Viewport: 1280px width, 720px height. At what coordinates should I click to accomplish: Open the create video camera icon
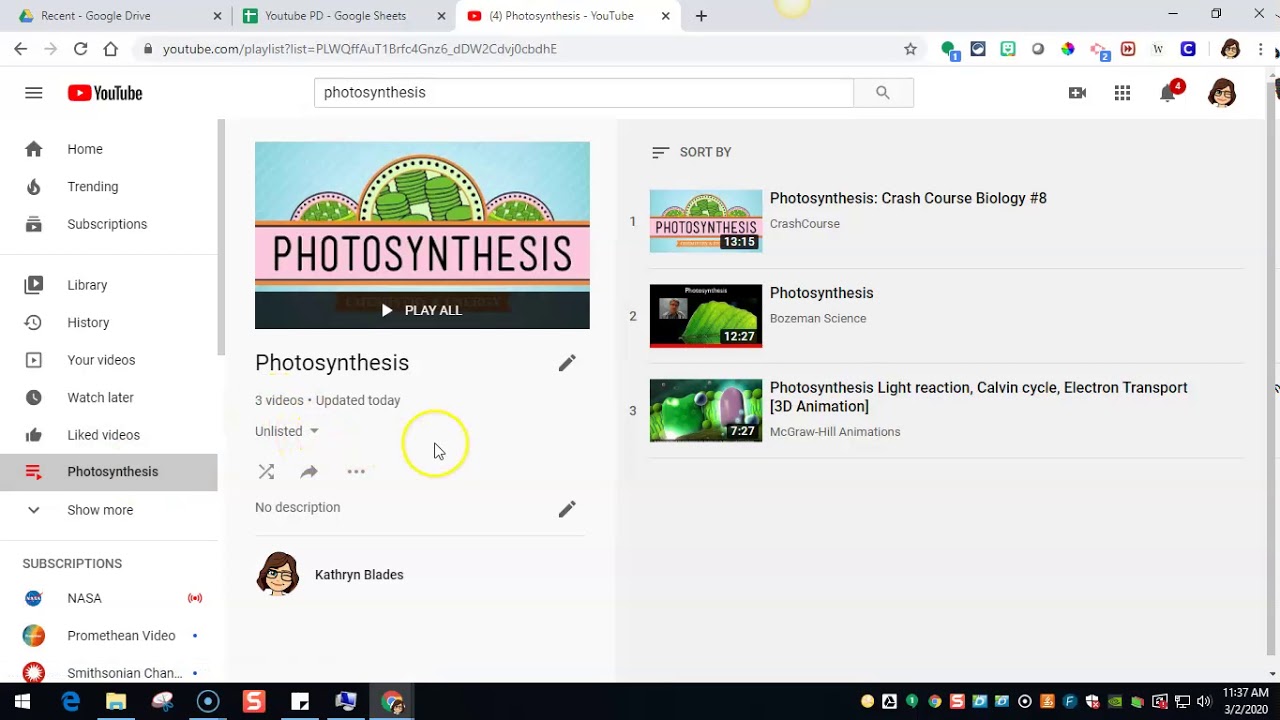pyautogui.click(x=1077, y=93)
